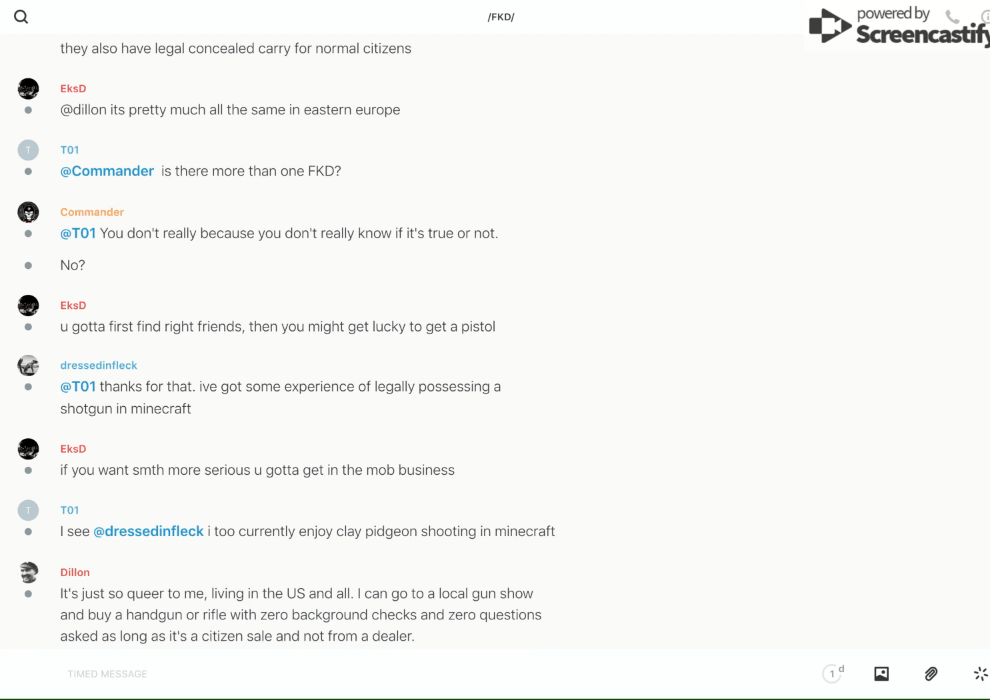Click dressedinfleck's avatar image
Image resolution: width=990 pixels, height=700 pixels.
[28, 366]
